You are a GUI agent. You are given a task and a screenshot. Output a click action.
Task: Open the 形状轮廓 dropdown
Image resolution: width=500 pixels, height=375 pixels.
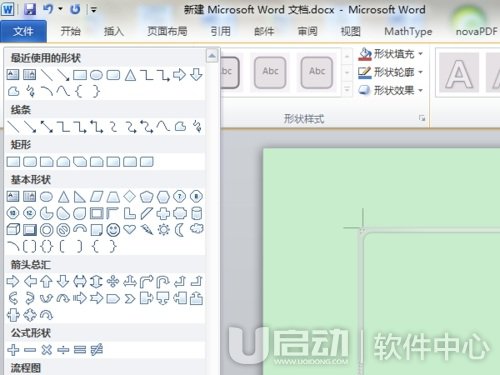(421, 72)
